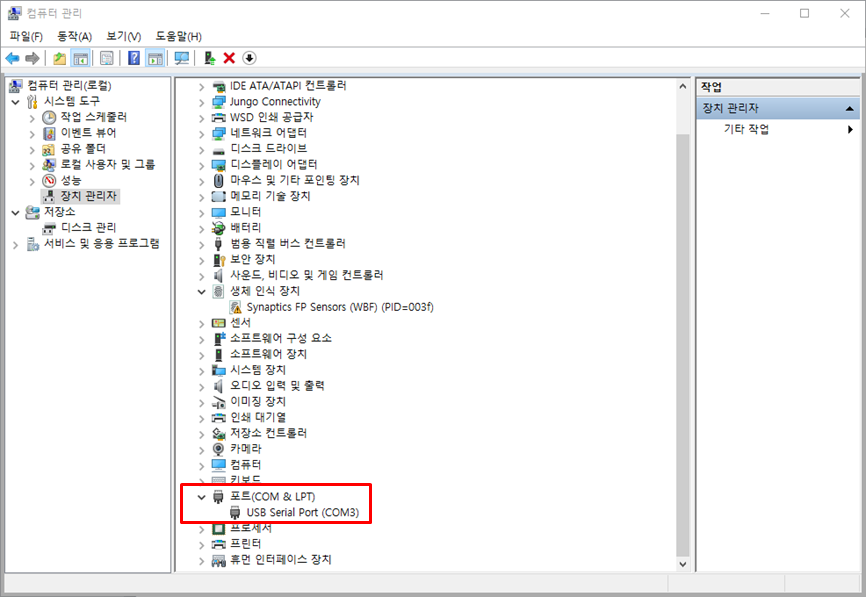
Task: Open the 보기(V) menu
Action: click(x=124, y=36)
